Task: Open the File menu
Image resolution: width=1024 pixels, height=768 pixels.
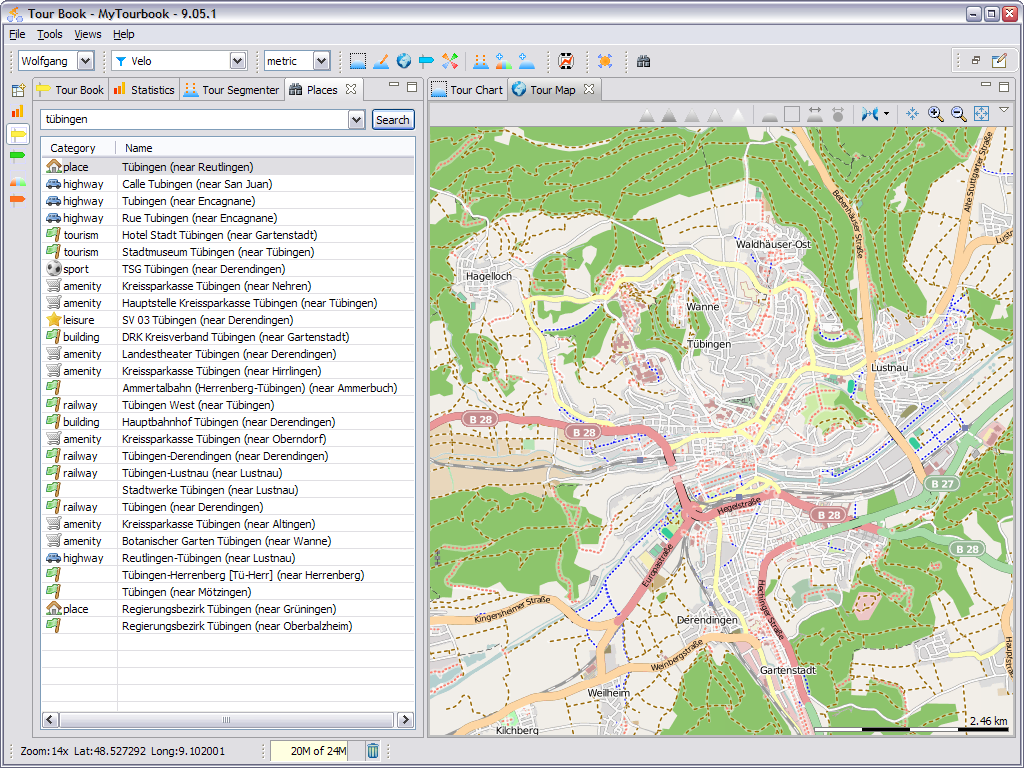Action: pos(17,34)
